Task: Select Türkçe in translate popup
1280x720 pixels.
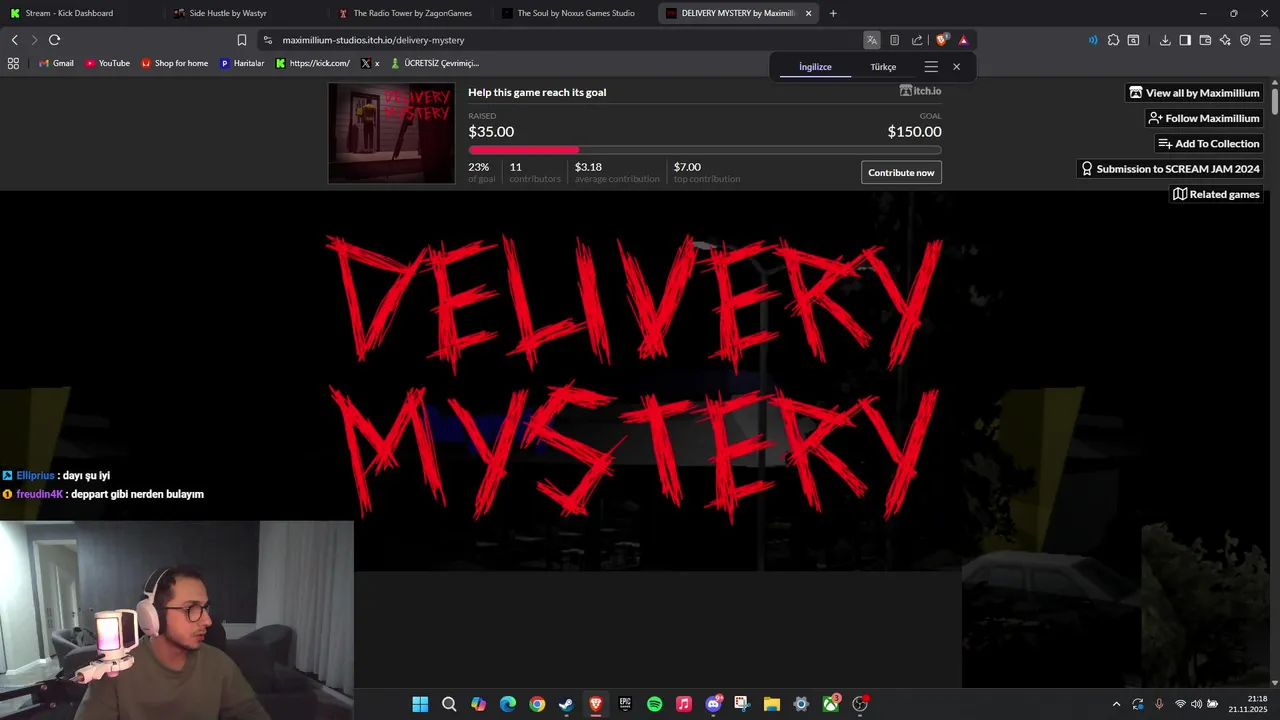Action: tap(883, 67)
